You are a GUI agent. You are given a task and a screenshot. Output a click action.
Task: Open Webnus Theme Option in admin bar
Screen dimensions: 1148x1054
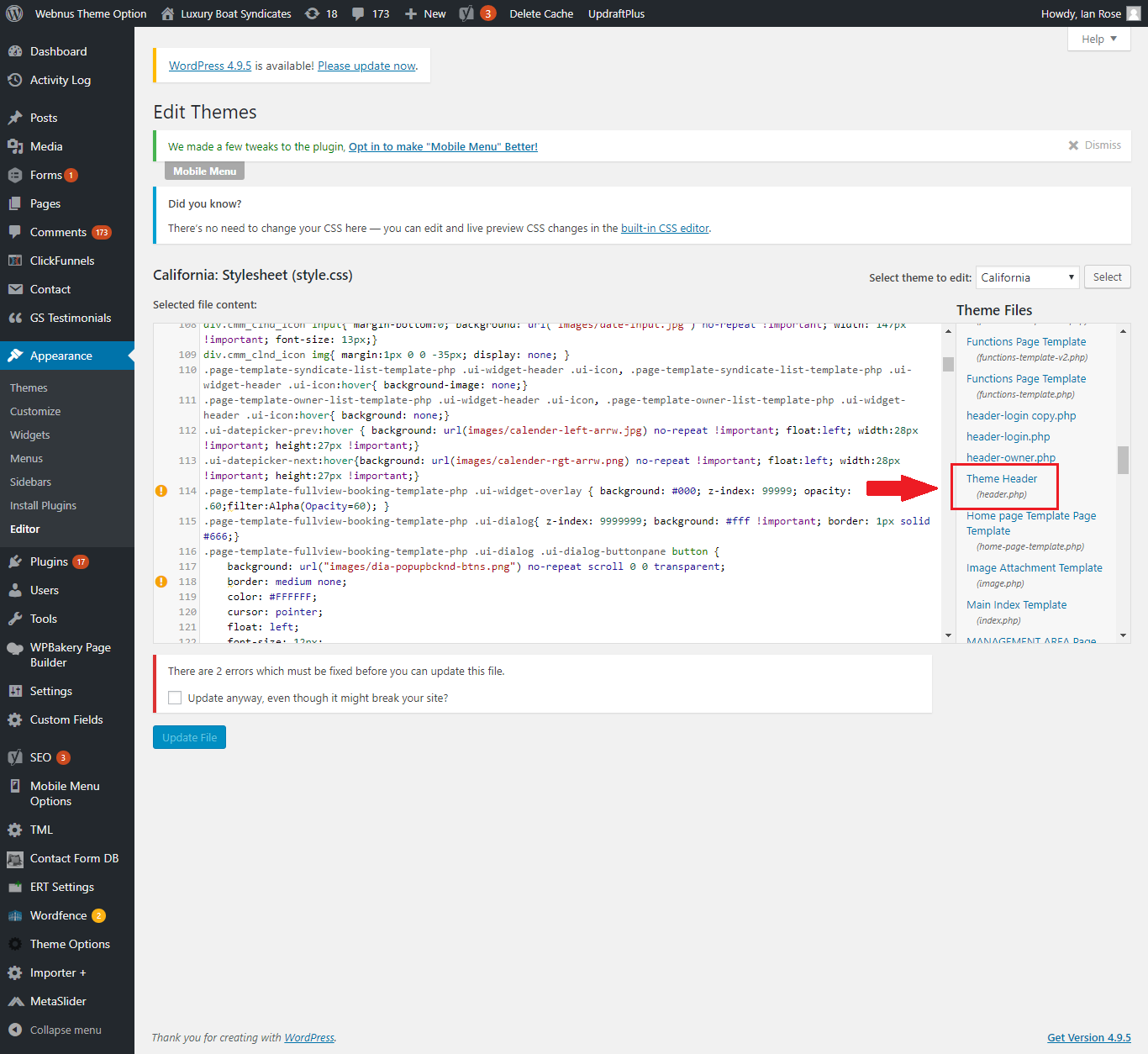(91, 13)
